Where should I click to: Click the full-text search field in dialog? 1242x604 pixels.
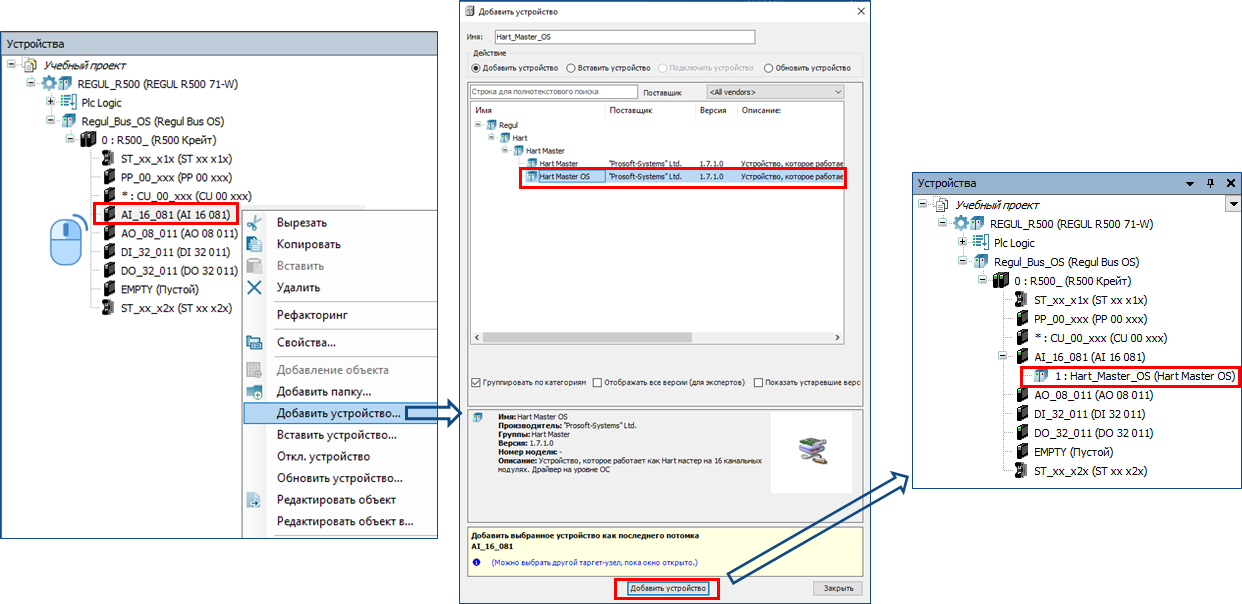(x=538, y=92)
